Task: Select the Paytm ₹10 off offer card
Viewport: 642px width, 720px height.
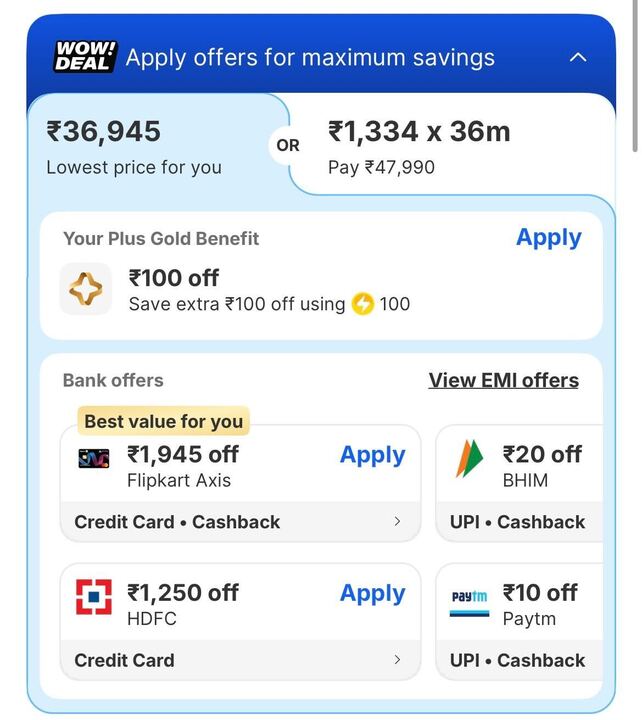Action: click(x=520, y=620)
